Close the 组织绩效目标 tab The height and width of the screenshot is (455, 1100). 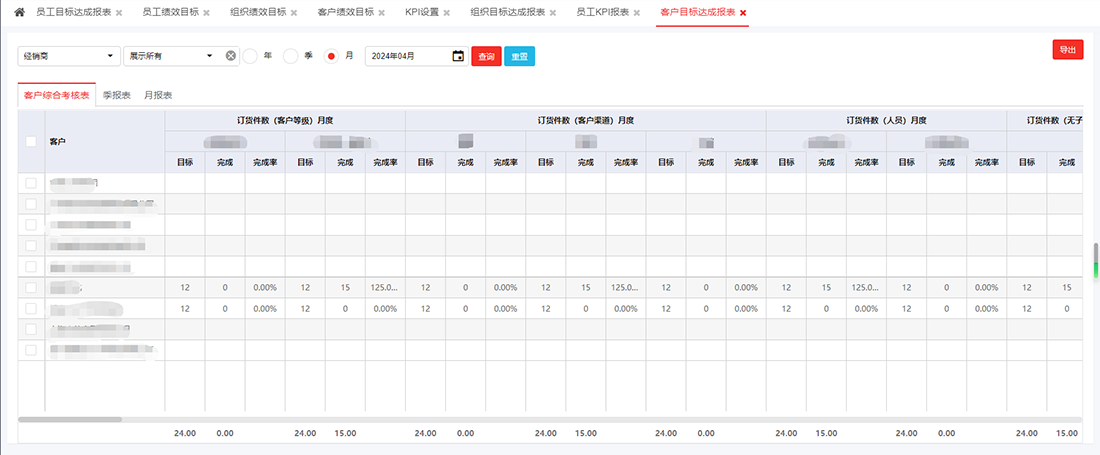tap(296, 13)
